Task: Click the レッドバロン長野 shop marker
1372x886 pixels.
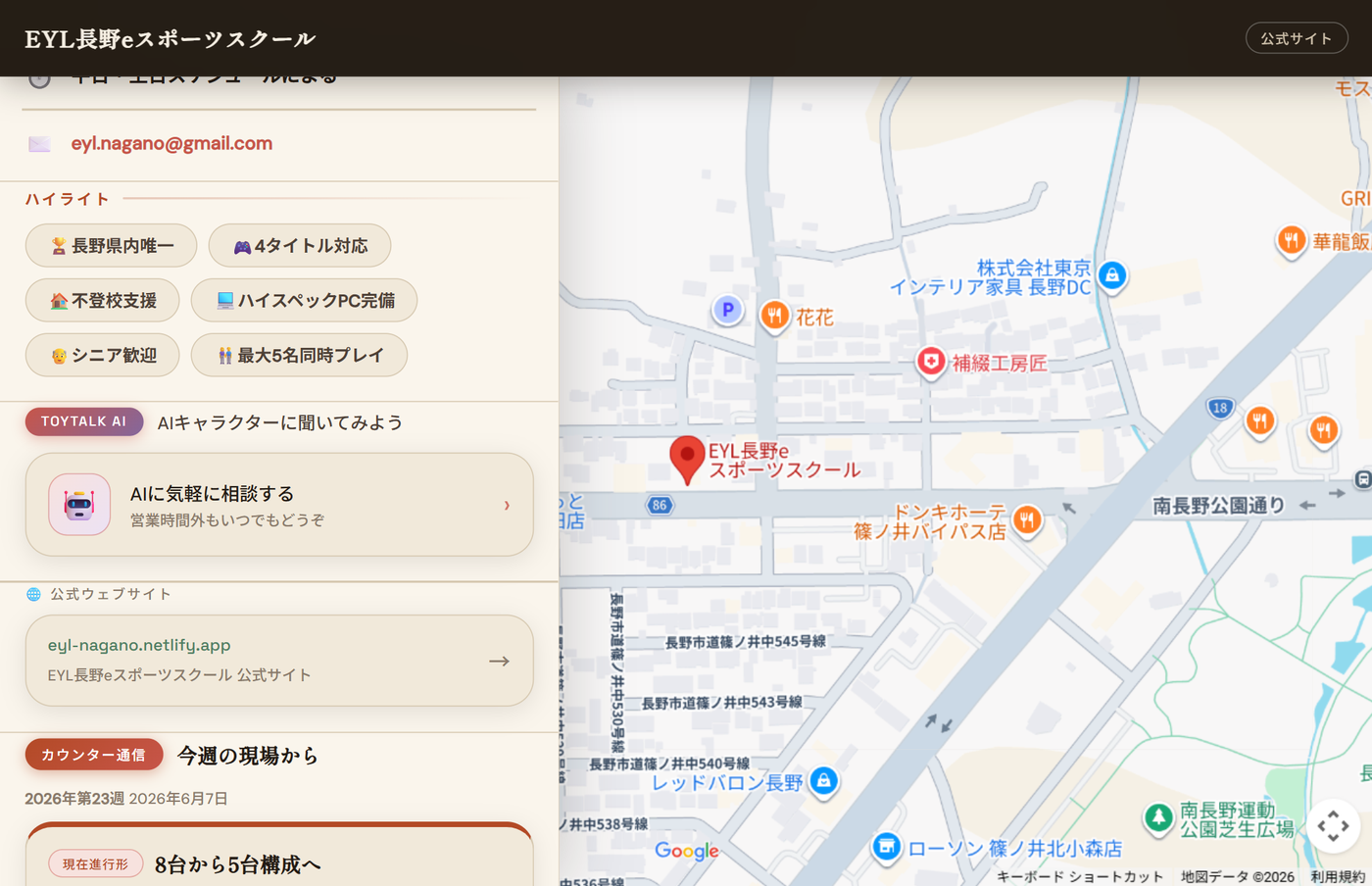Action: pyautogui.click(x=823, y=781)
